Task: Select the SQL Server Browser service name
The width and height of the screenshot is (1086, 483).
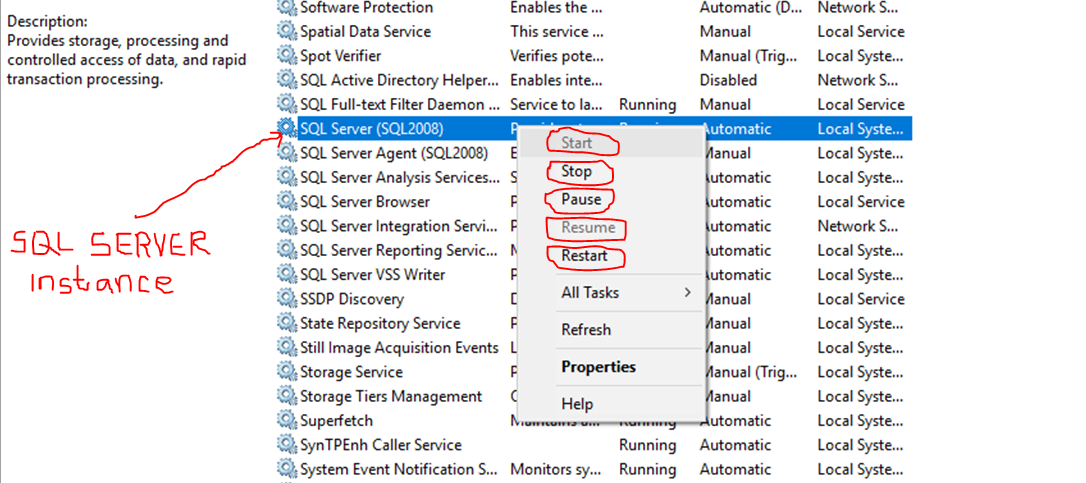Action: click(364, 202)
